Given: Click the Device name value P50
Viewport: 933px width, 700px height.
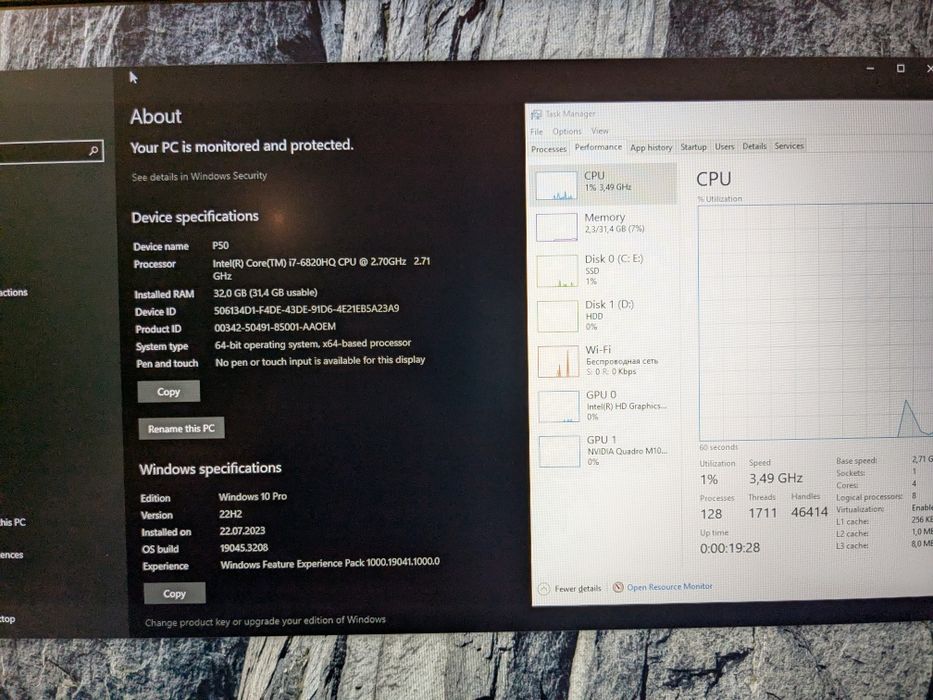Looking at the screenshot, I should click(220, 245).
